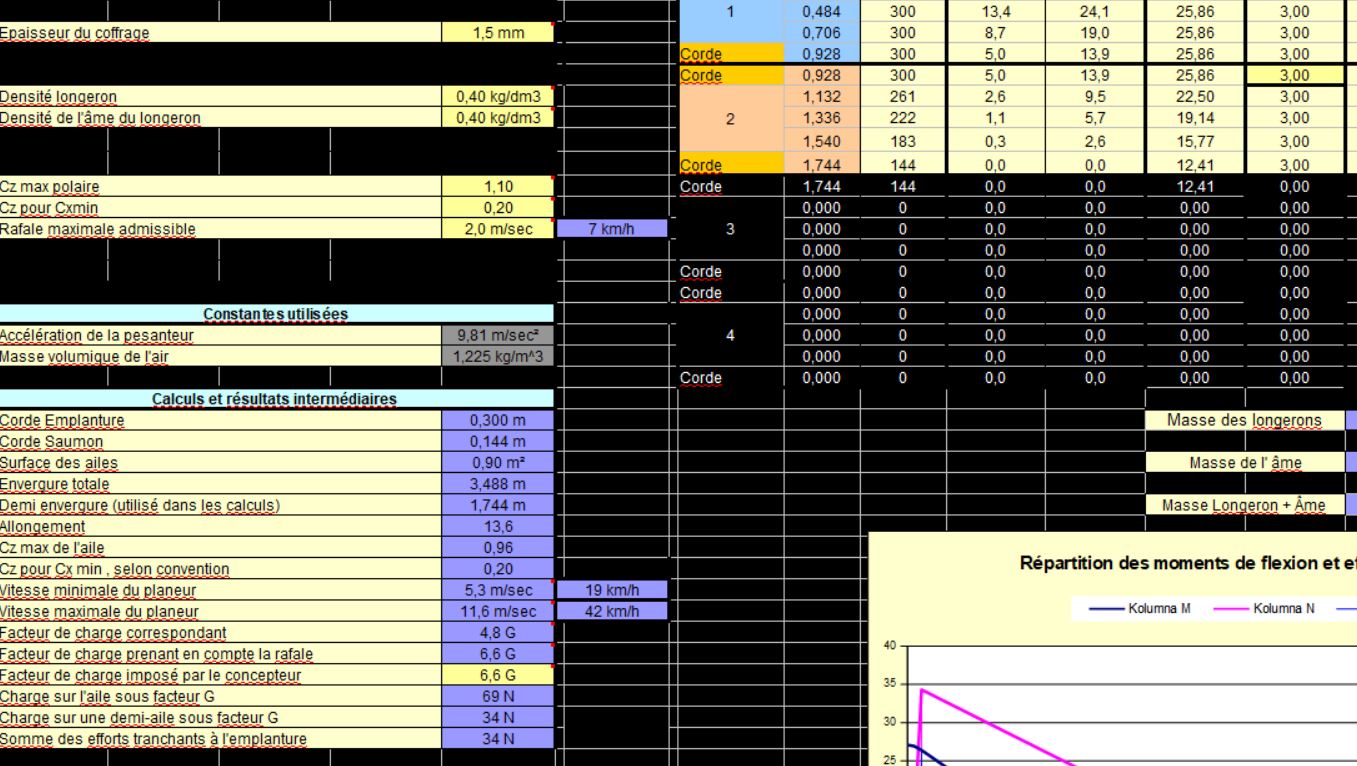
Task: Select the Accélération de la pesanteur value cell
Action: click(x=497, y=336)
